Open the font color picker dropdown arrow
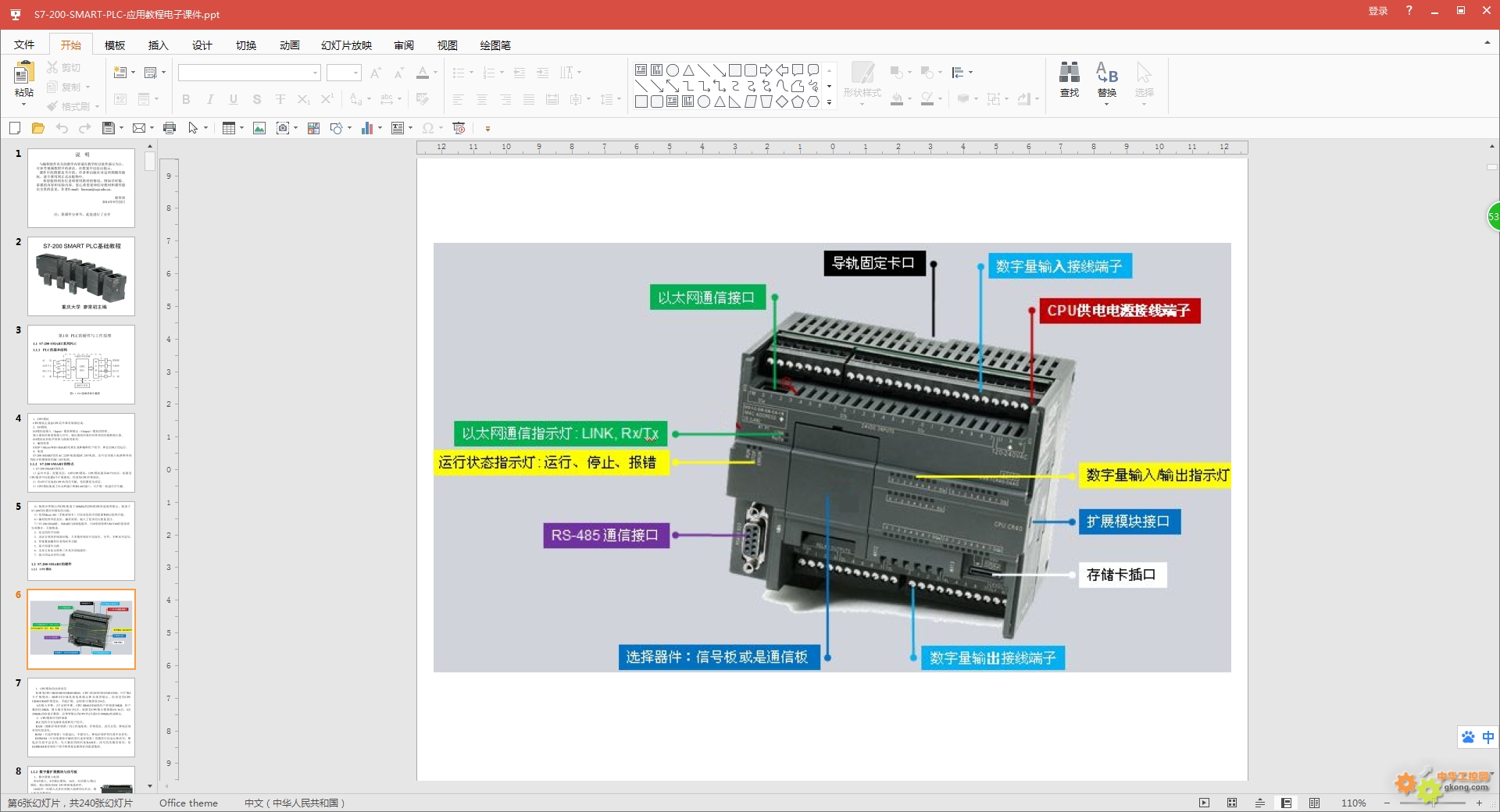The width and height of the screenshot is (1500, 812). pyautogui.click(x=435, y=73)
